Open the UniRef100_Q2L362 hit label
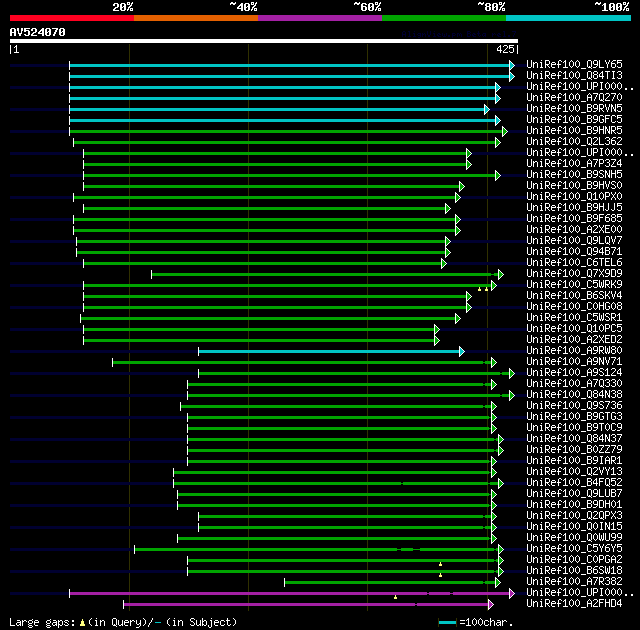Image resolution: width=640 pixels, height=630 pixels. (x=574, y=142)
